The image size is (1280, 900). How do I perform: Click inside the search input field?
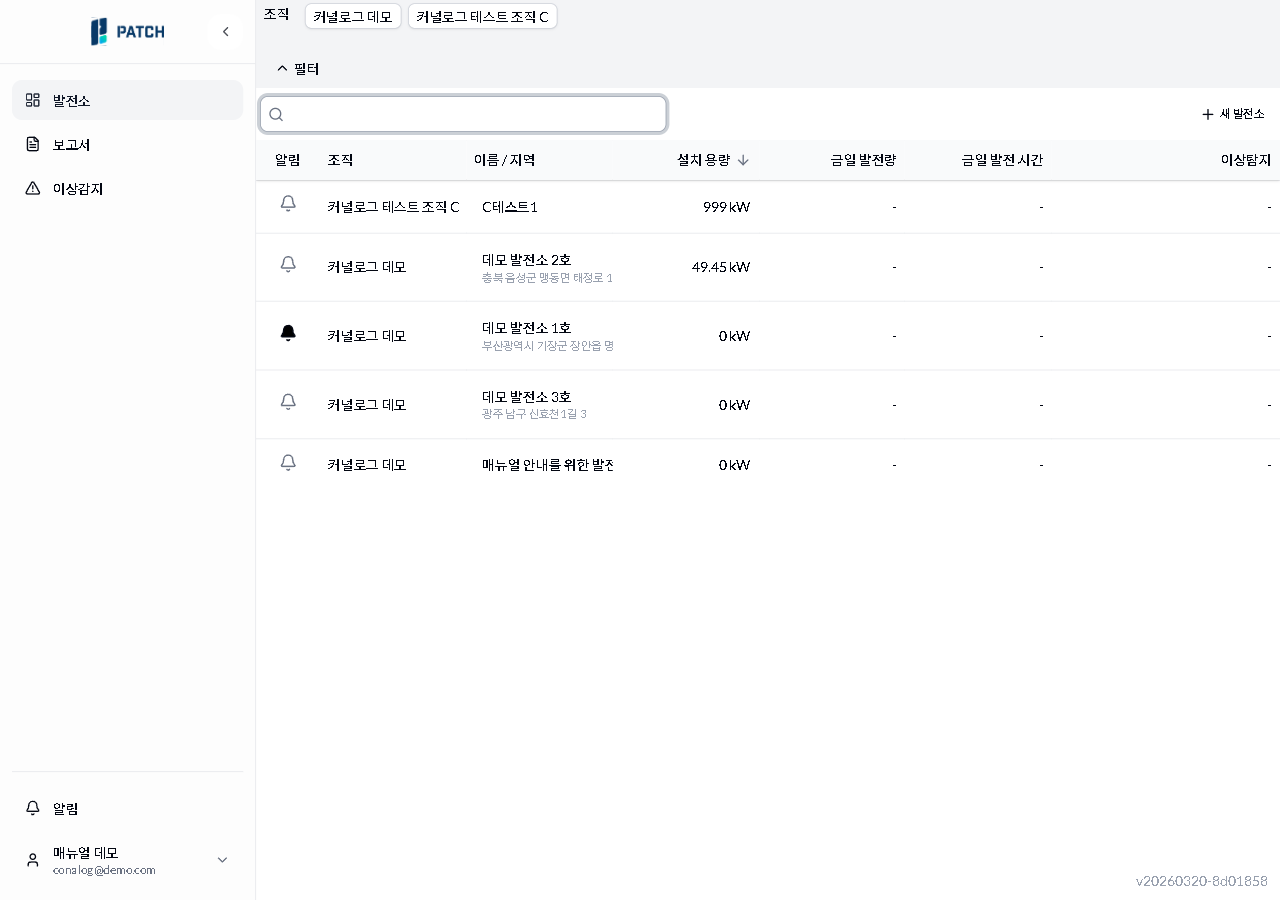(463, 114)
